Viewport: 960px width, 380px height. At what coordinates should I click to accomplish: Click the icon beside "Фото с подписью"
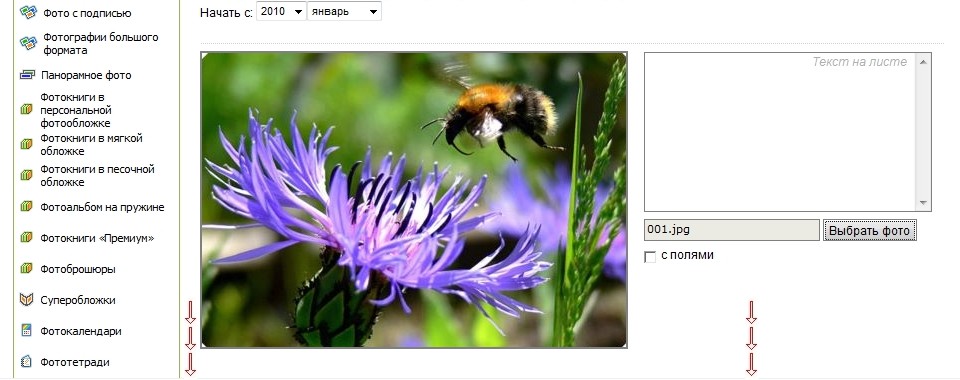[28, 12]
